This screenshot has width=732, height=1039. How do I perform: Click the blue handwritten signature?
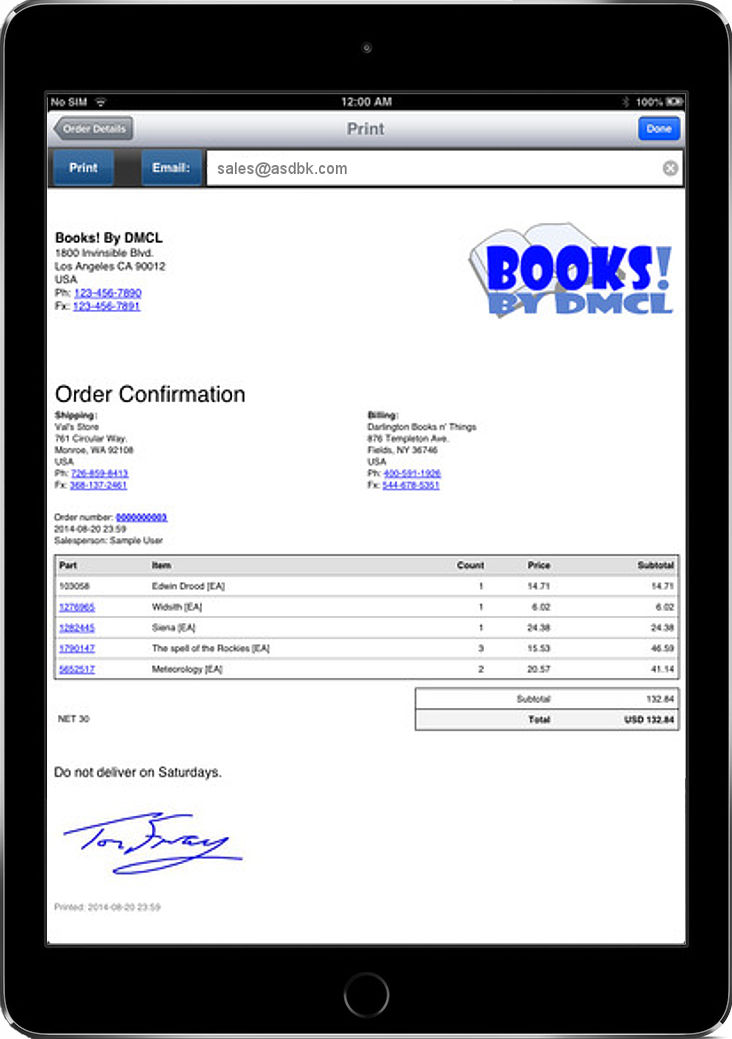coord(152,842)
